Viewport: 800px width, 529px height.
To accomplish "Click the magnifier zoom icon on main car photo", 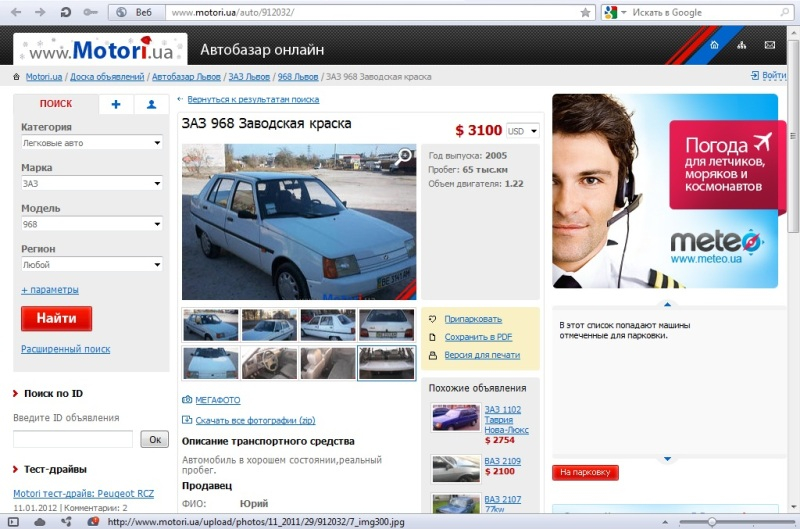I will click(x=405, y=155).
